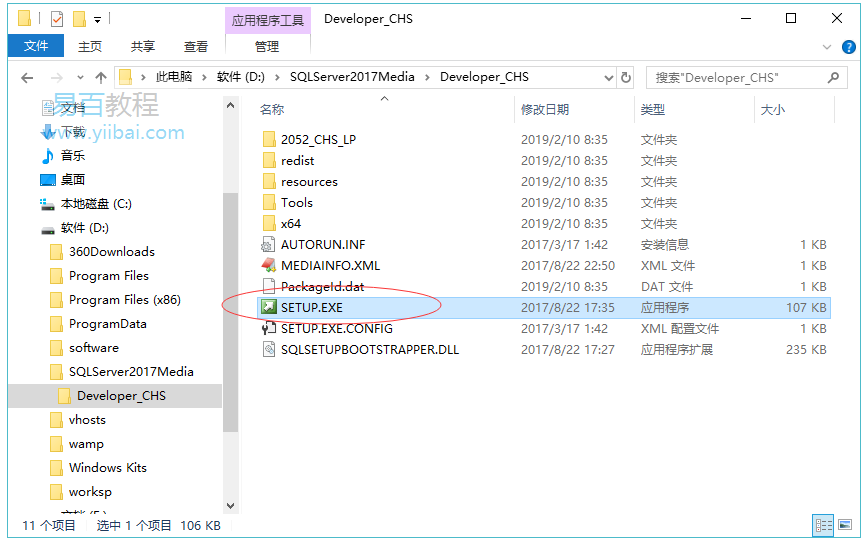Click the navigation pane scroll down arrow
Screen dimensions: 868x542
230,505
